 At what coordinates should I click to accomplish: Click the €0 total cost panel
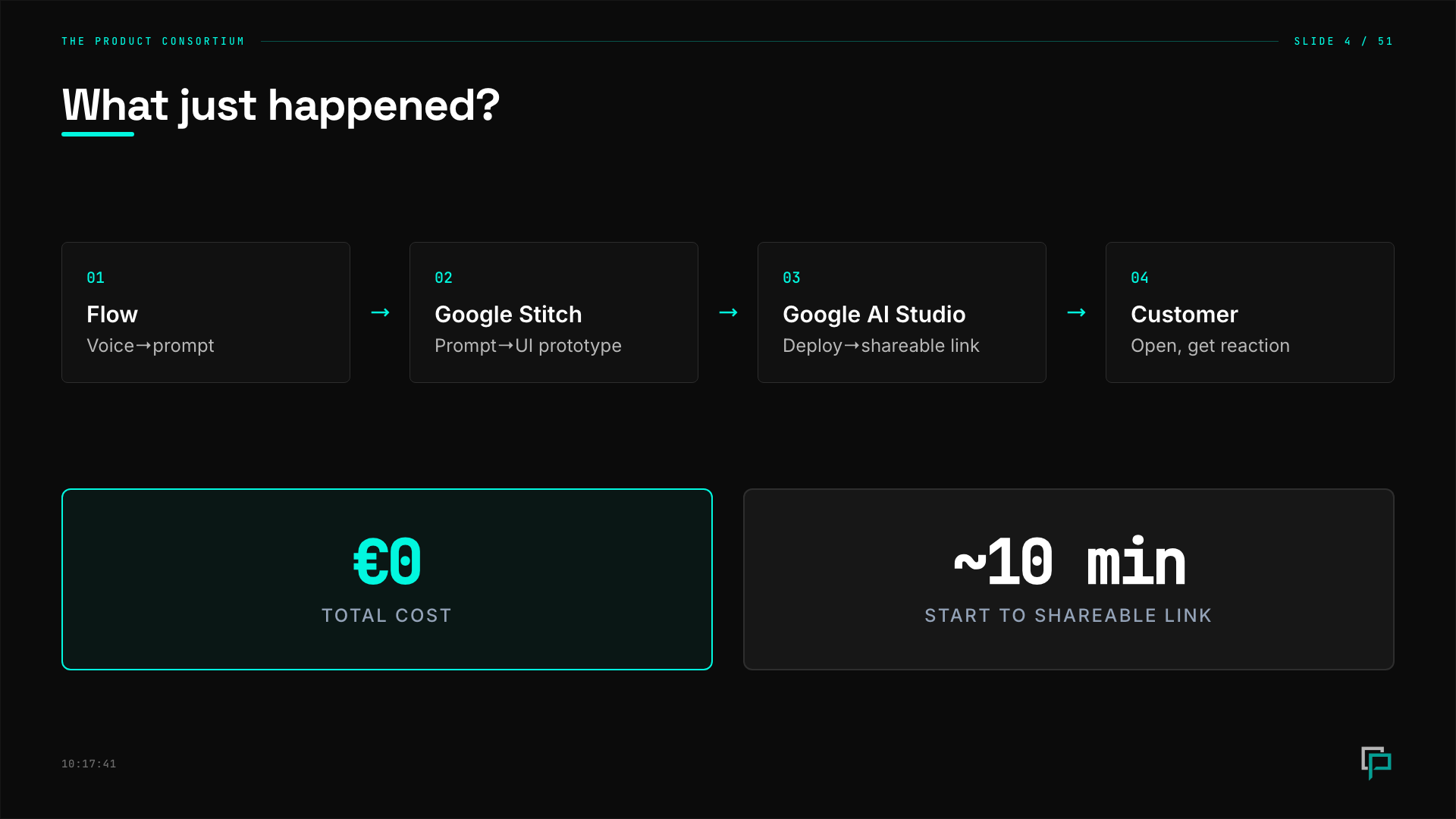coord(387,579)
